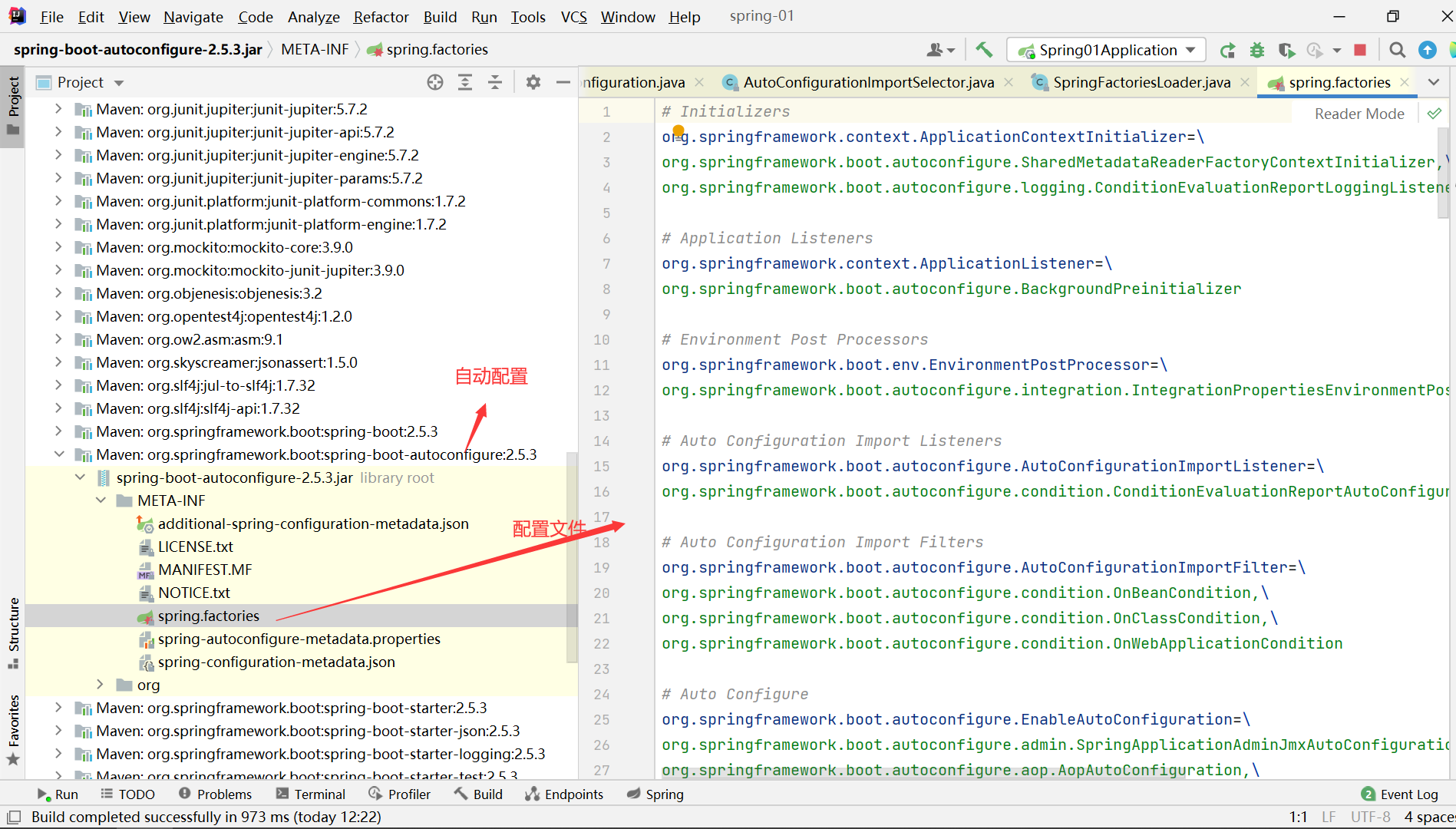1456x829 pixels.
Task: Toggle the Problems tool window
Action: click(x=215, y=794)
